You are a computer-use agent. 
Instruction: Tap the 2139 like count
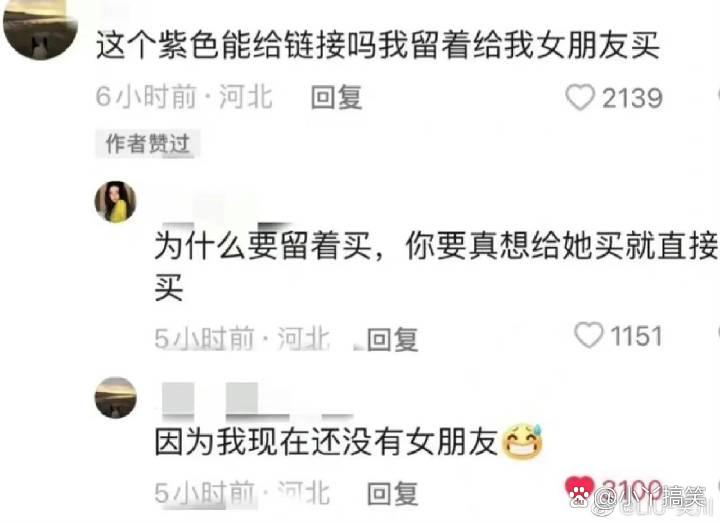(632, 98)
